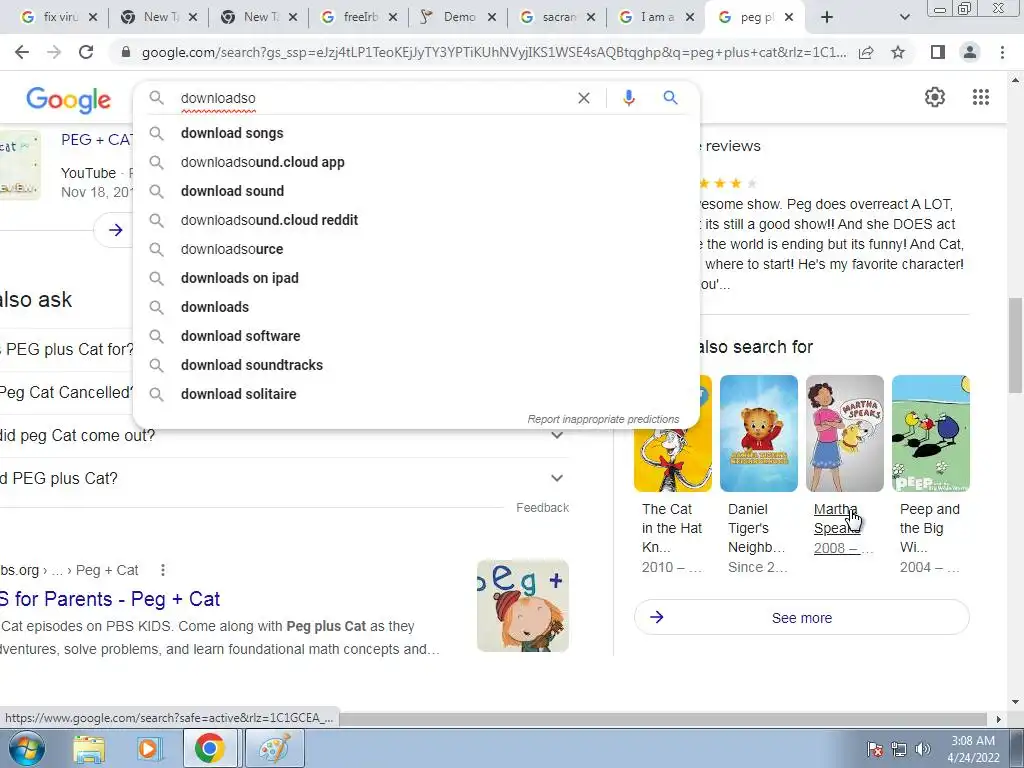View site security lock info

pos(125,52)
